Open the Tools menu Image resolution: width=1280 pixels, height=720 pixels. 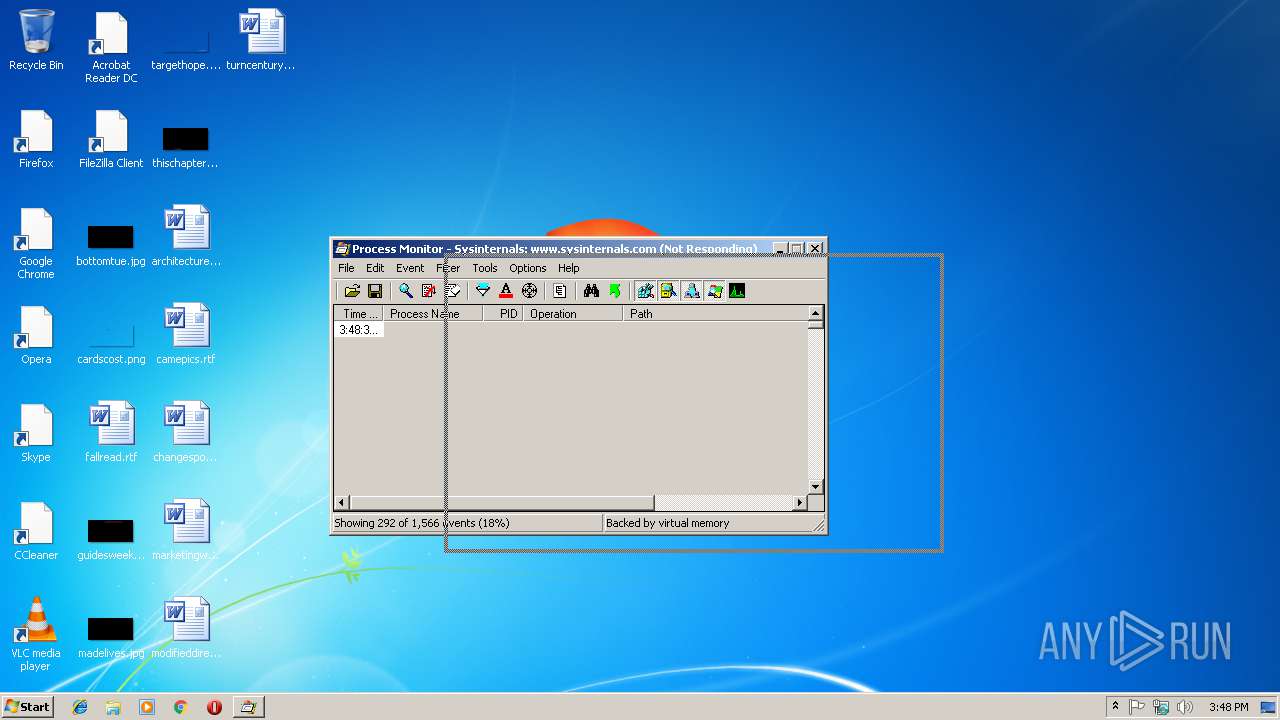tap(485, 268)
